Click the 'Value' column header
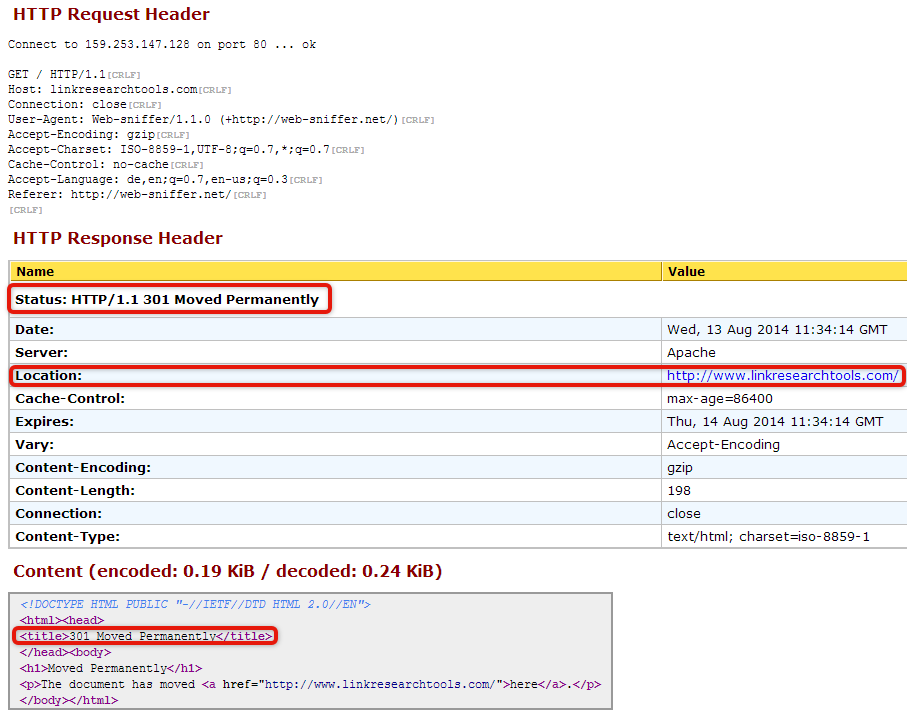Image resolution: width=907 pixels, height=718 pixels. coord(785,271)
